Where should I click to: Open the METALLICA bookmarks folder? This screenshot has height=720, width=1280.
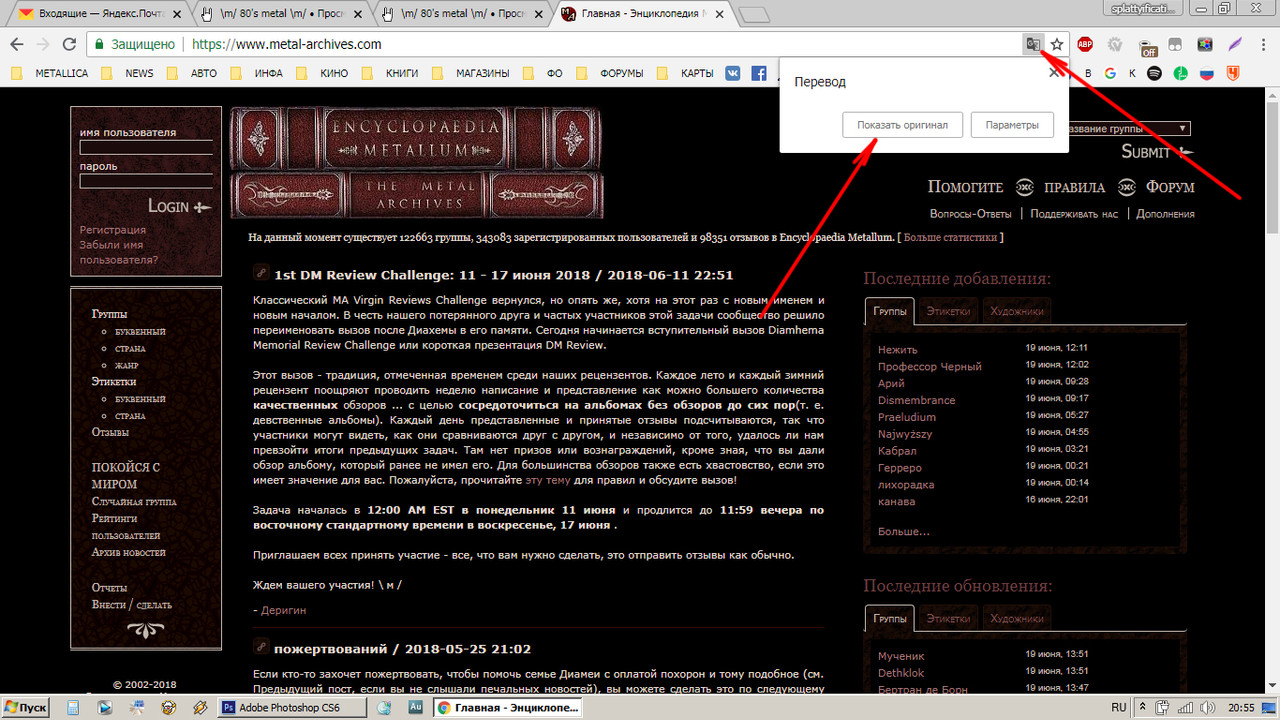(x=52, y=73)
